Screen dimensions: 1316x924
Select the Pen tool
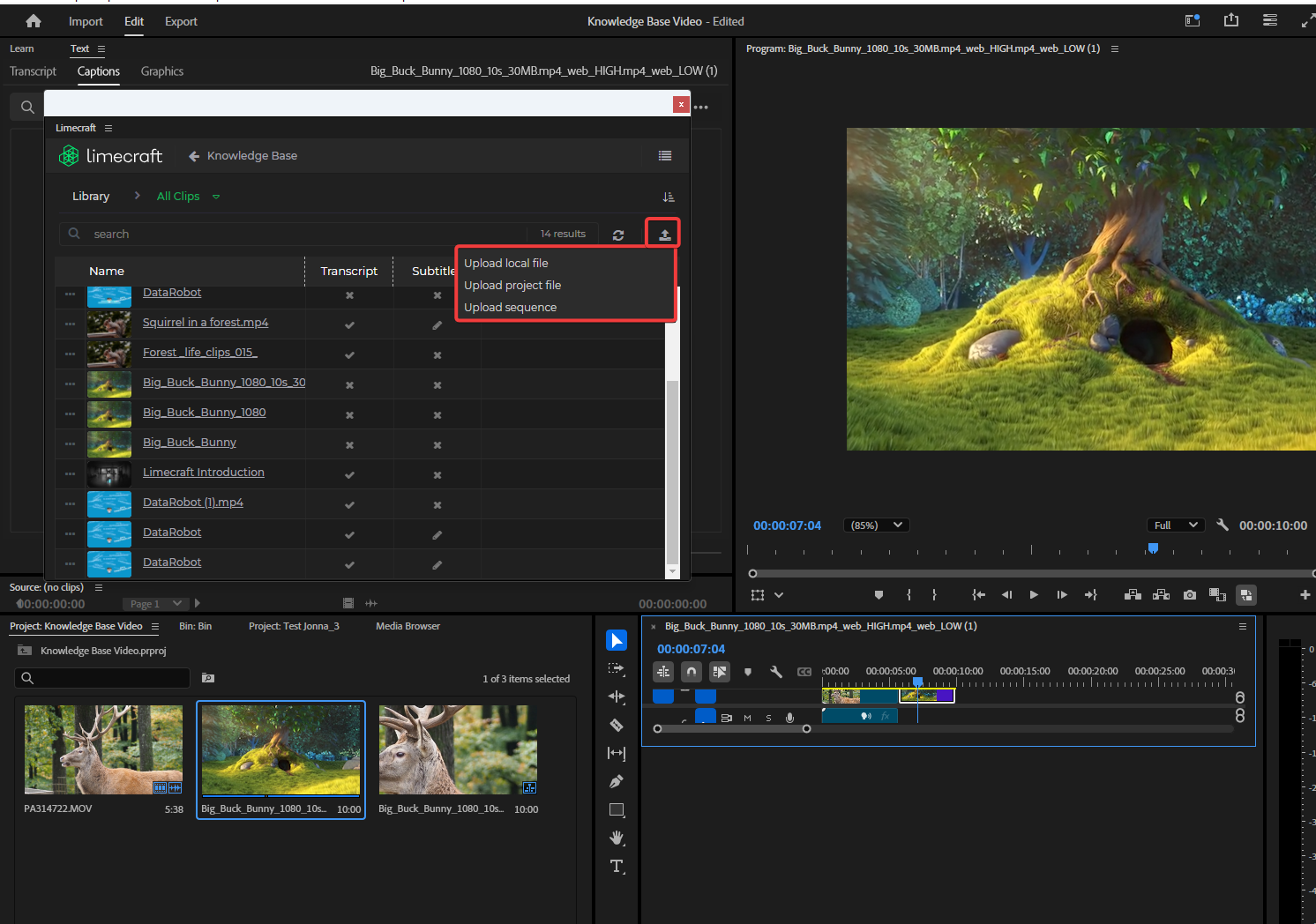(x=617, y=781)
